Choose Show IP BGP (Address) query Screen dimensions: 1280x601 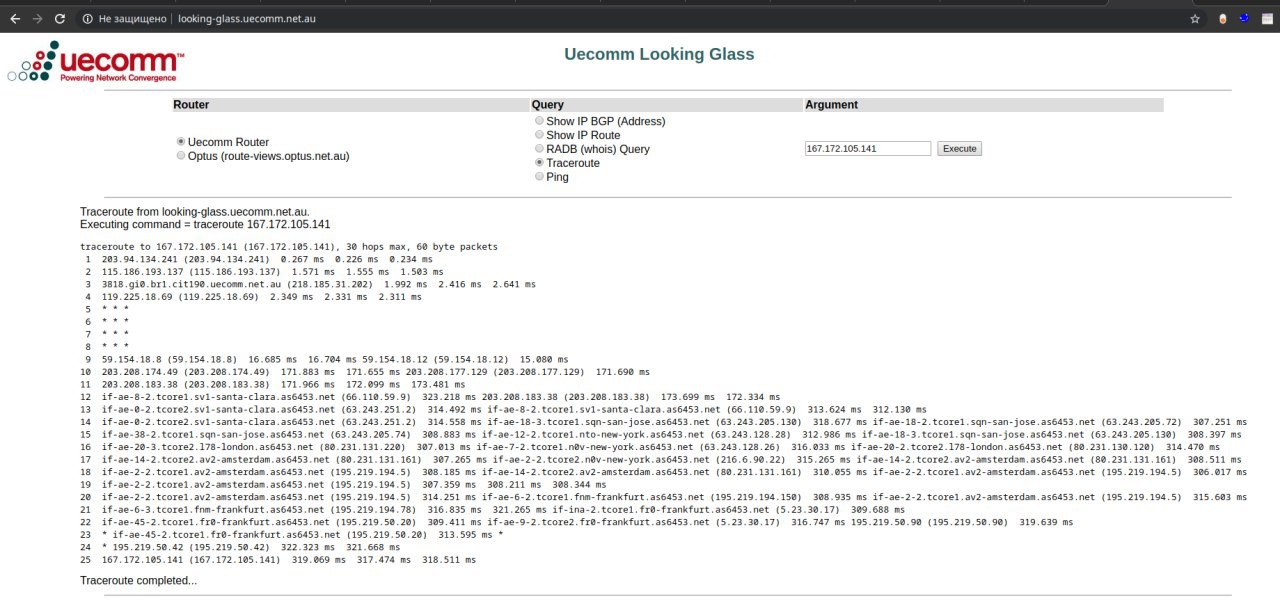[540, 121]
